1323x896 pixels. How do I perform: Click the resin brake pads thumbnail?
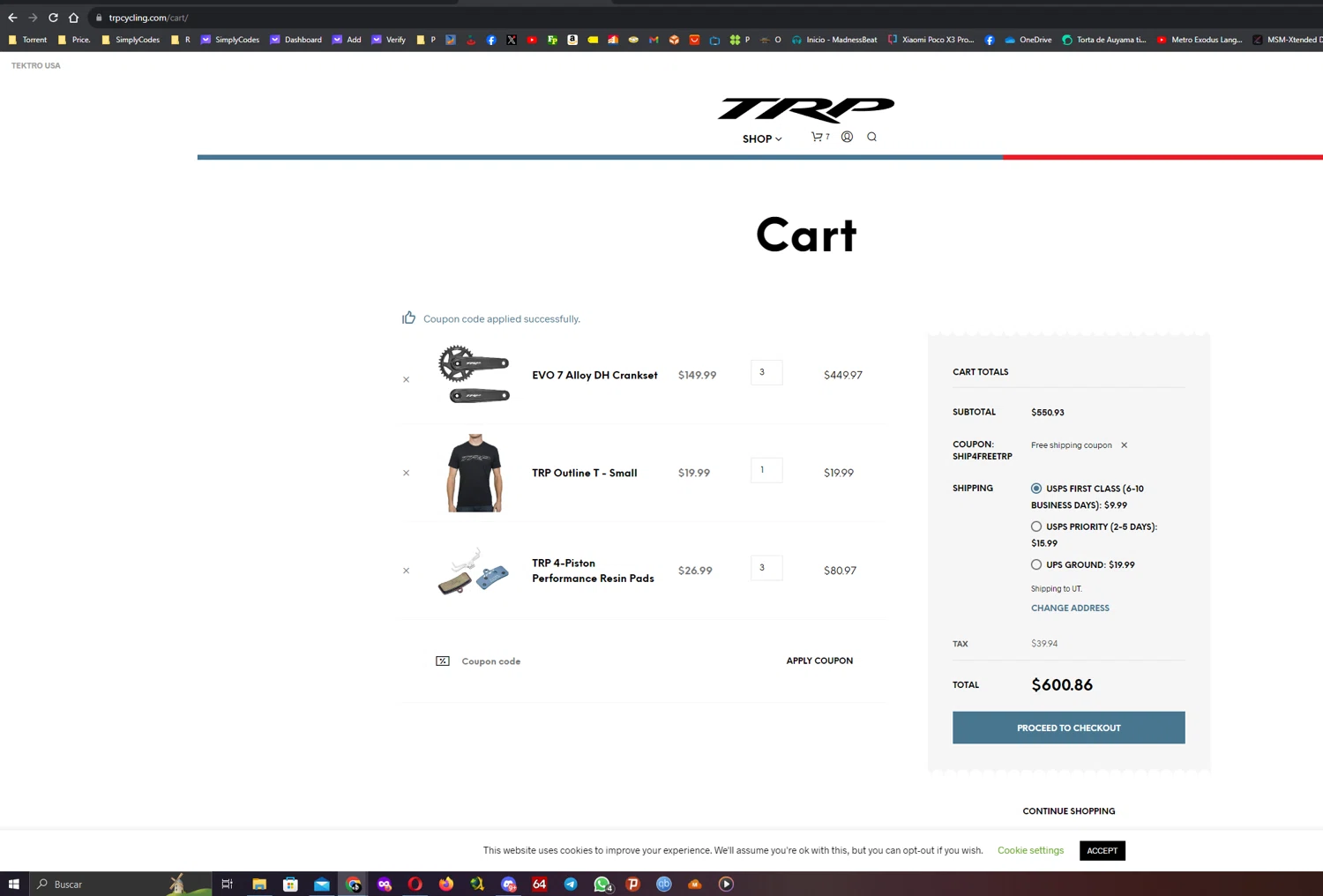pyautogui.click(x=475, y=571)
